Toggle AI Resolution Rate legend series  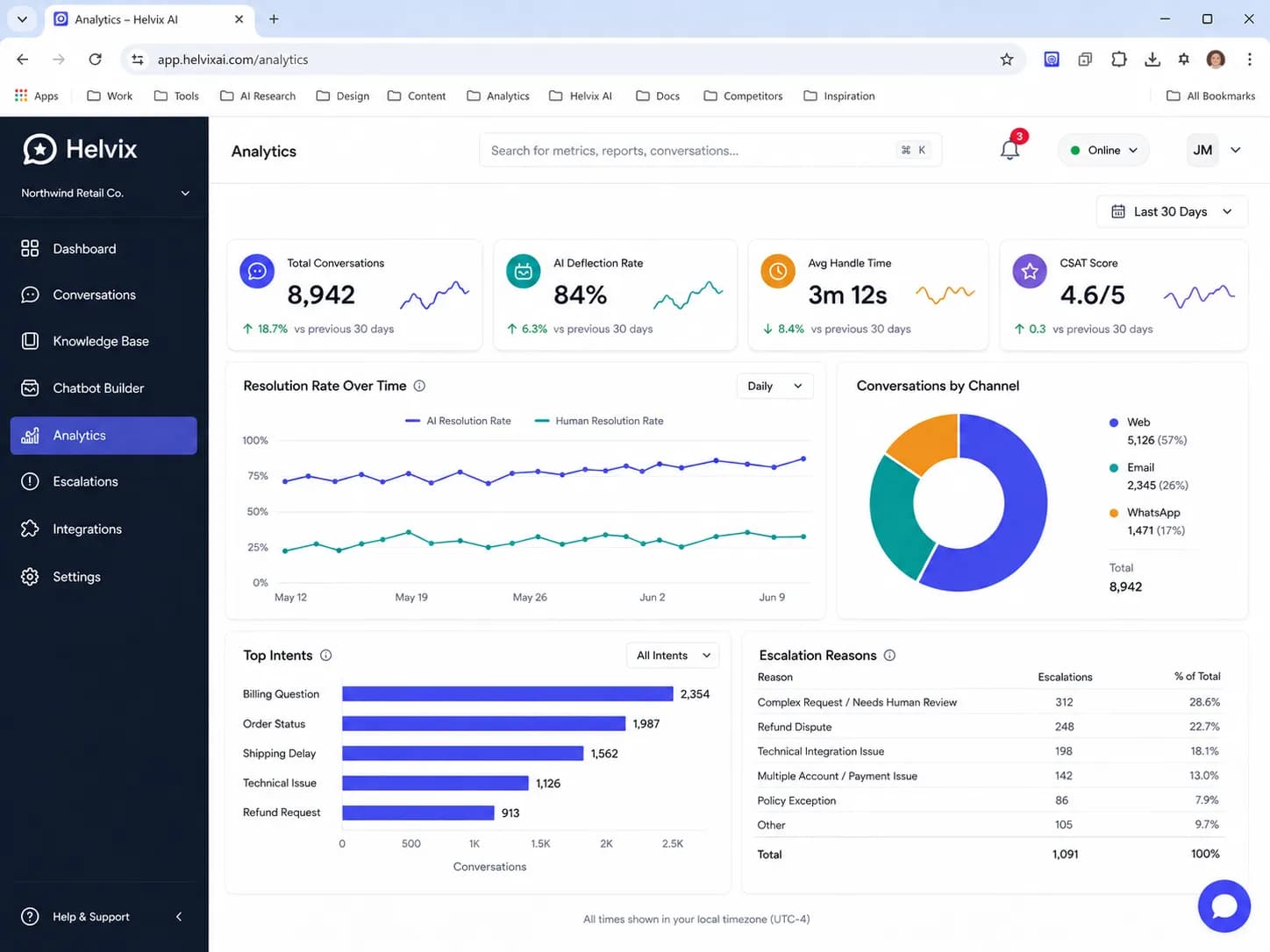458,421
